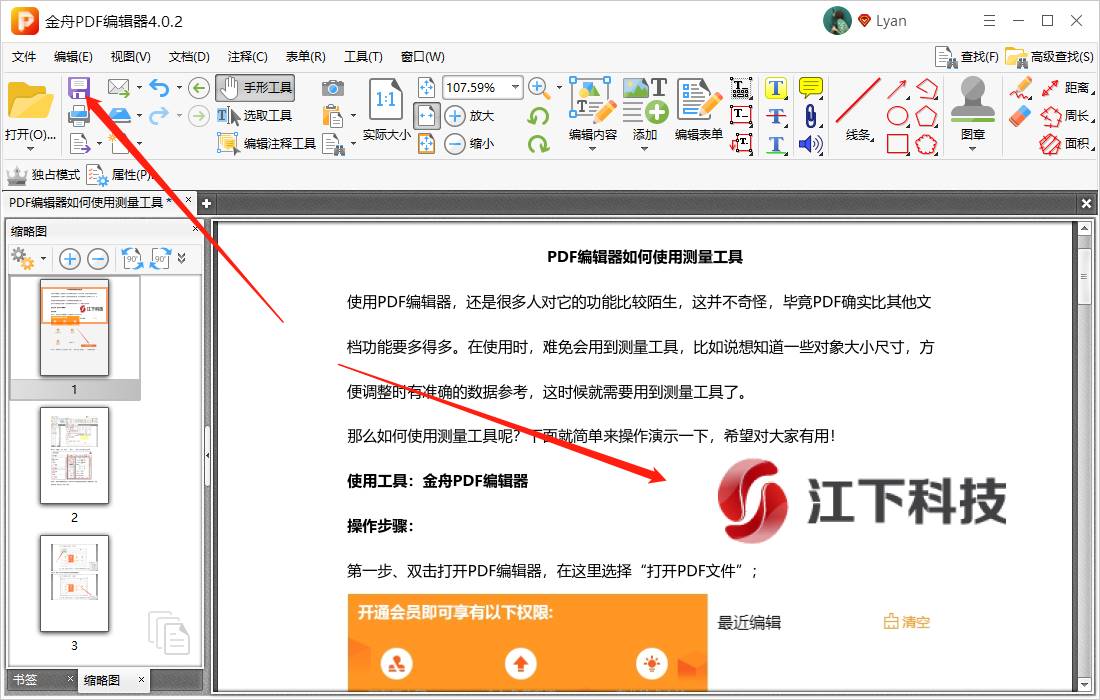Image resolution: width=1100 pixels, height=700 pixels.
Task: Select page 2 thumbnail
Action: click(x=74, y=455)
